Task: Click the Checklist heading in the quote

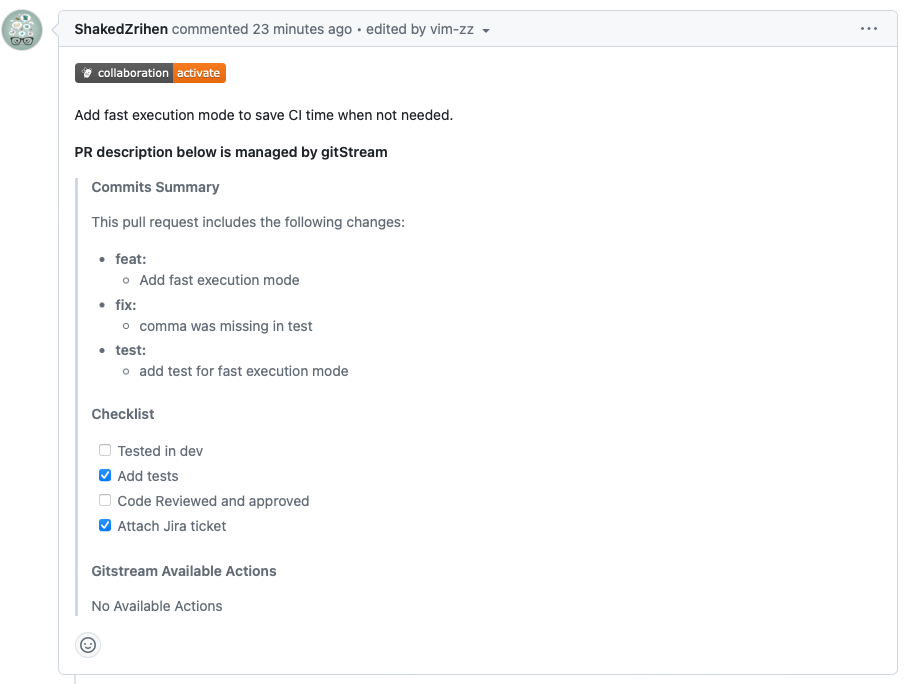Action: coord(123,414)
